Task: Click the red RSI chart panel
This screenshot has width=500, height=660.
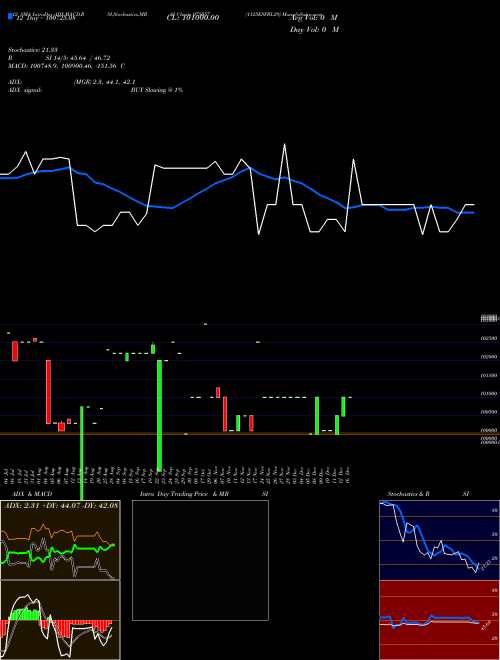Action: tap(439, 620)
